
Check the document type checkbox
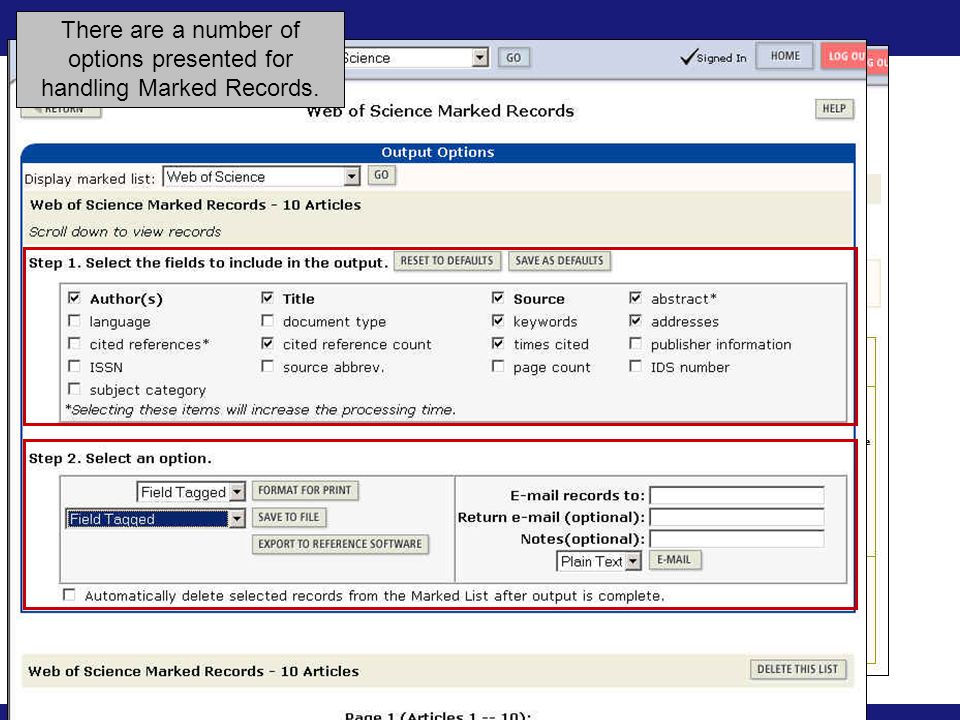click(x=267, y=321)
